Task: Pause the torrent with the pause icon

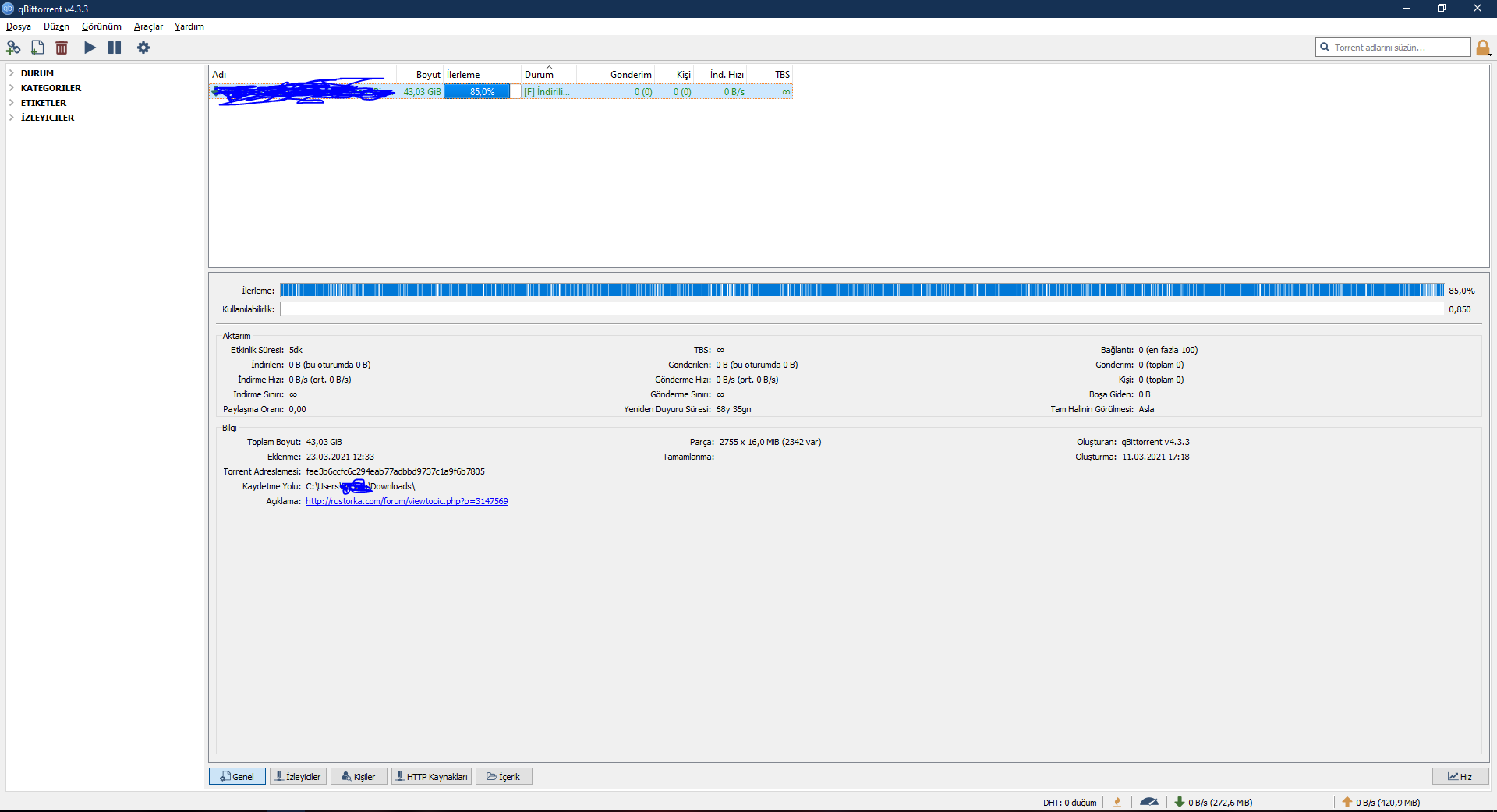Action: click(115, 48)
